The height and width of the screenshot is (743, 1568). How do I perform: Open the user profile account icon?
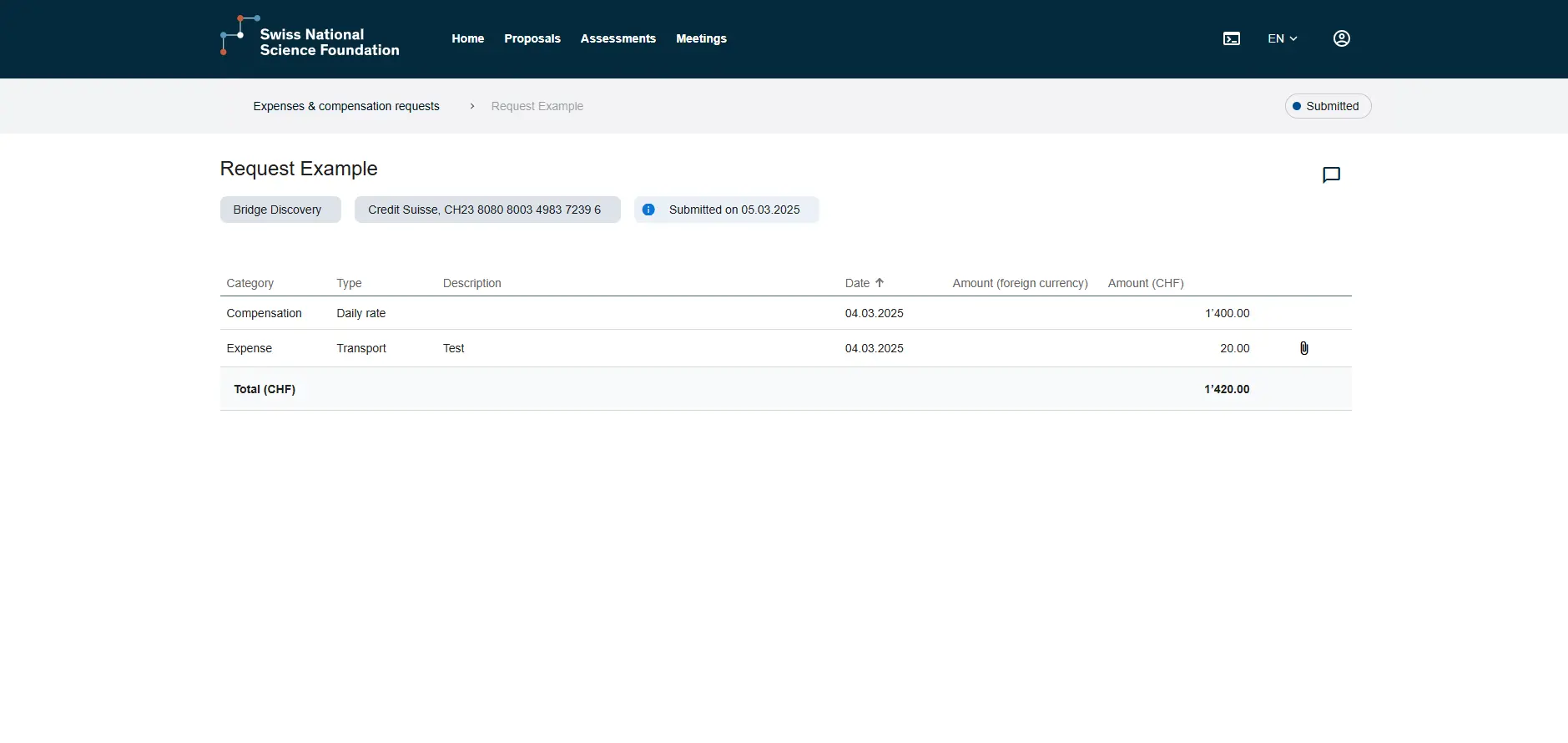pos(1341,38)
